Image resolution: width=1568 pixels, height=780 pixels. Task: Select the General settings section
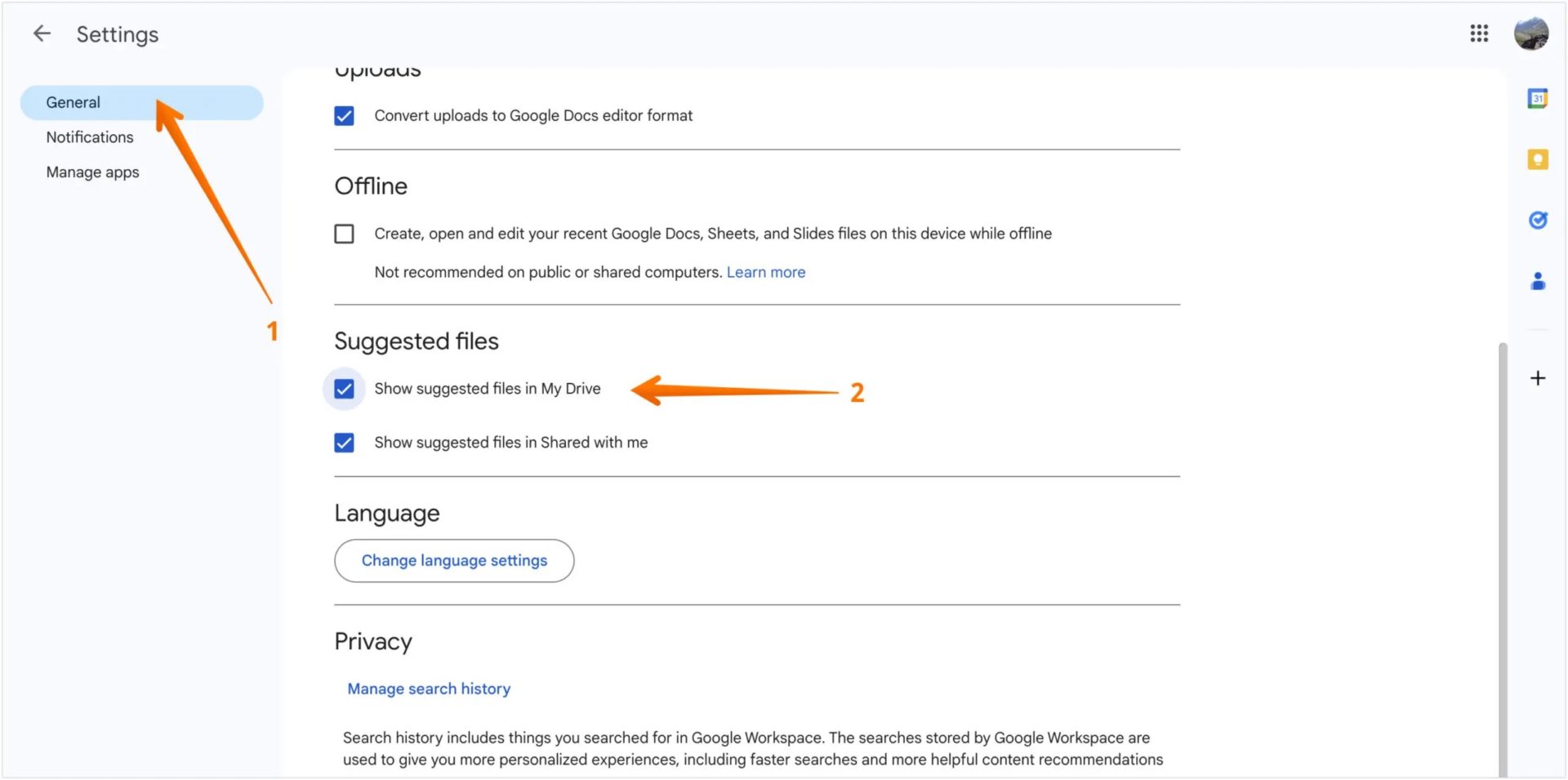click(73, 102)
